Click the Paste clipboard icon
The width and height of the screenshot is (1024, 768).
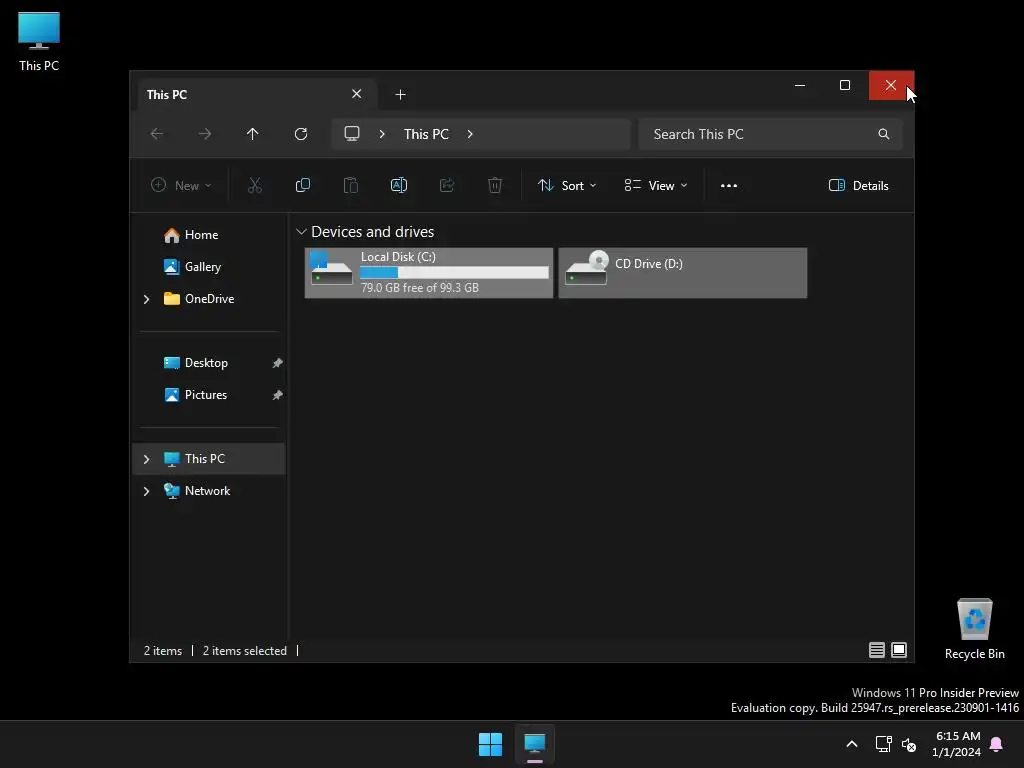click(x=351, y=185)
